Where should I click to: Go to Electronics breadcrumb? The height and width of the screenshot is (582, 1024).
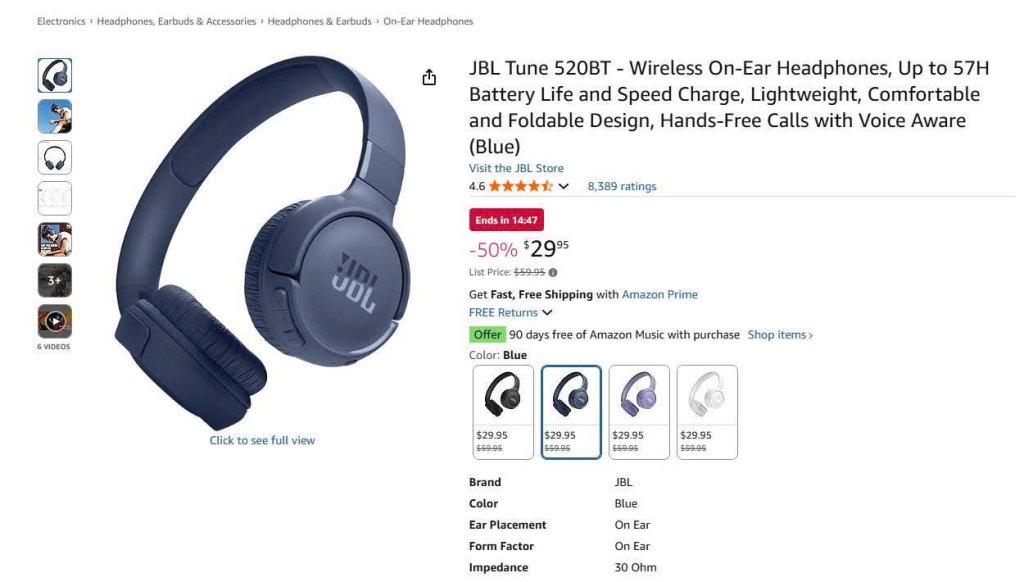61,21
